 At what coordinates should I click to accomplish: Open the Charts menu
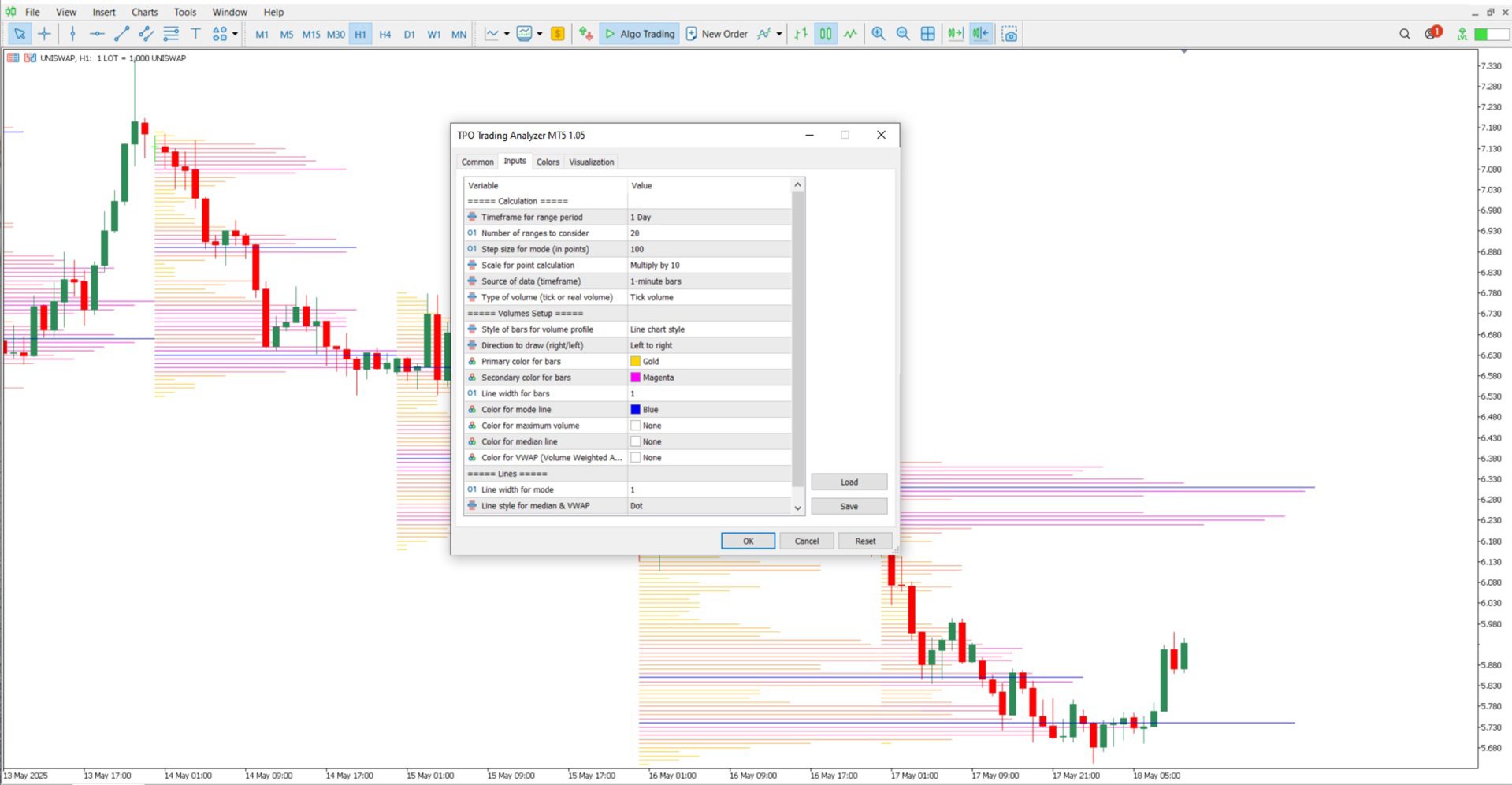tap(144, 12)
